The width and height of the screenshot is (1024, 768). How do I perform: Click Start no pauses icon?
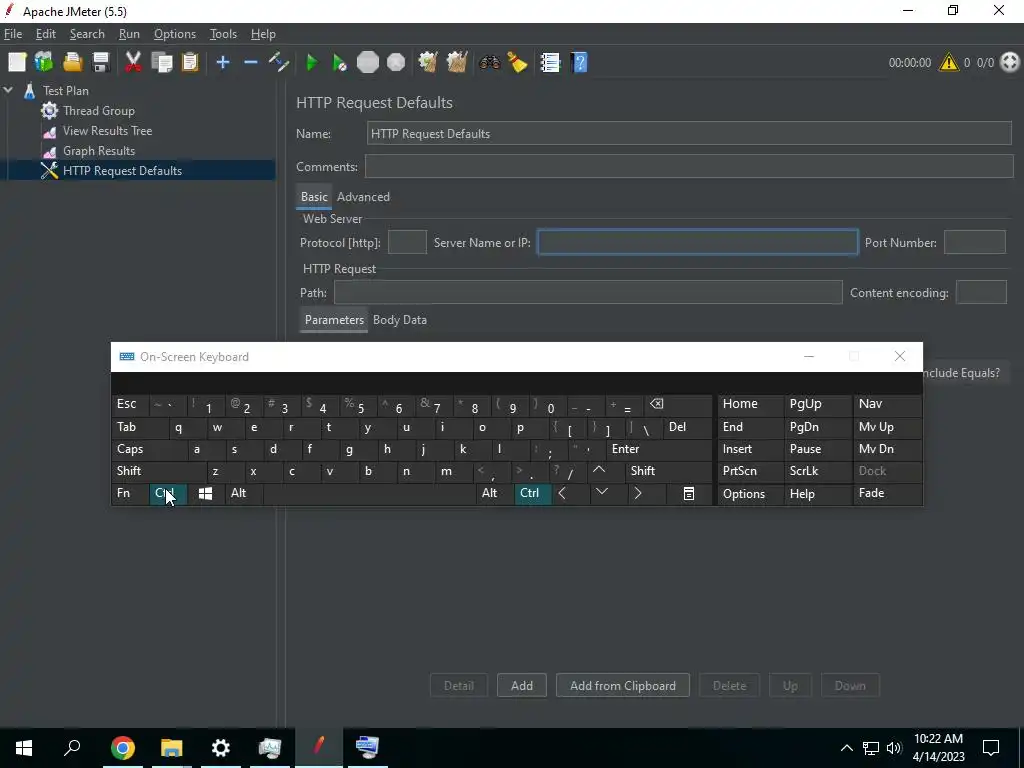[x=340, y=63]
